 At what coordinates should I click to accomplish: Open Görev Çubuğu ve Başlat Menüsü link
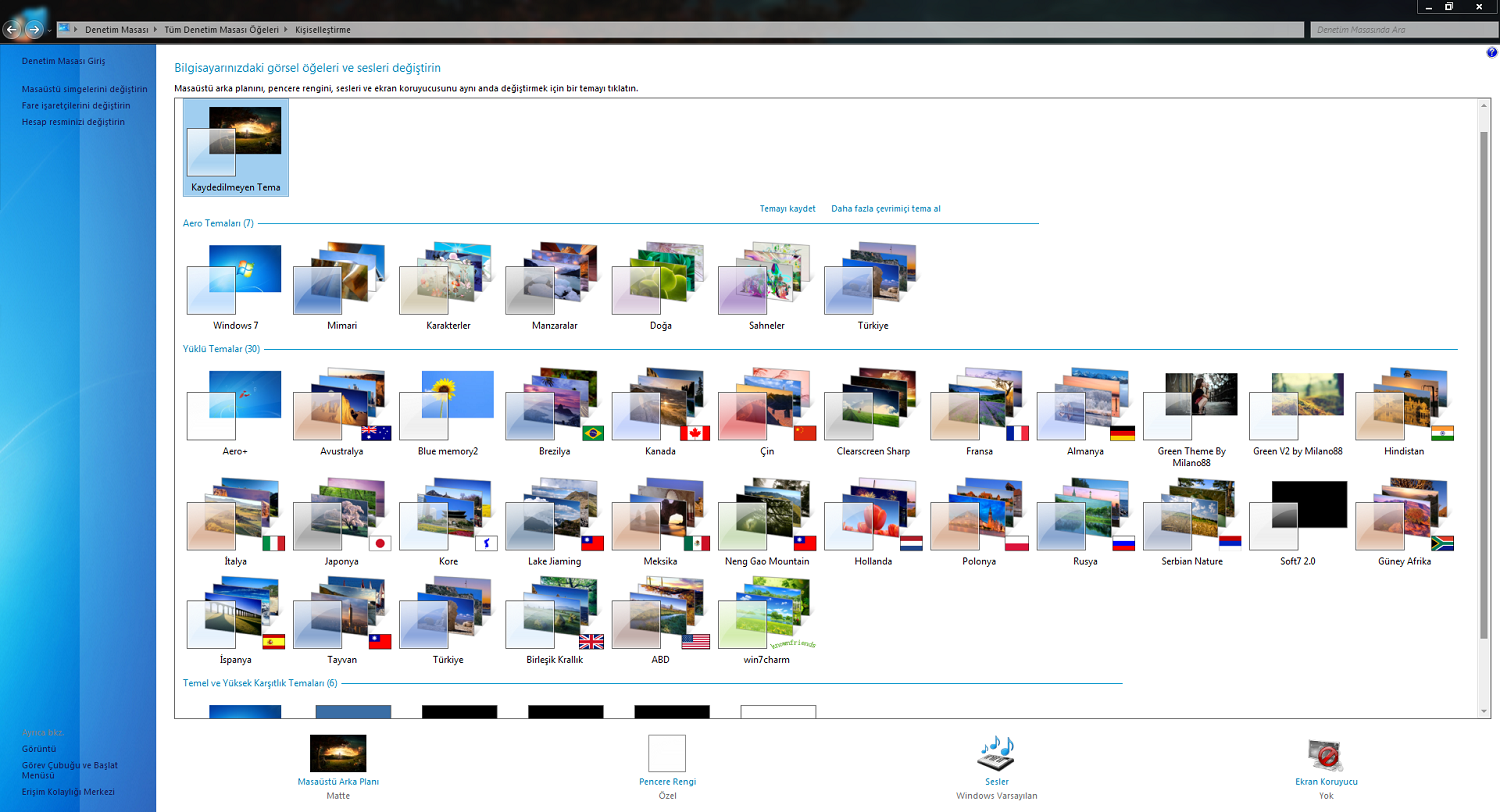pos(70,770)
